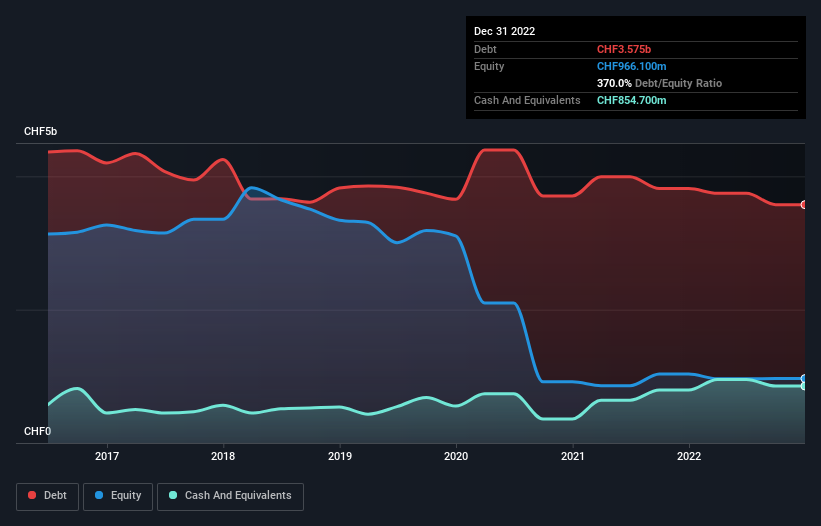The height and width of the screenshot is (526, 821).
Task: Click the Debt row label in tooltip
Action: [485, 49]
